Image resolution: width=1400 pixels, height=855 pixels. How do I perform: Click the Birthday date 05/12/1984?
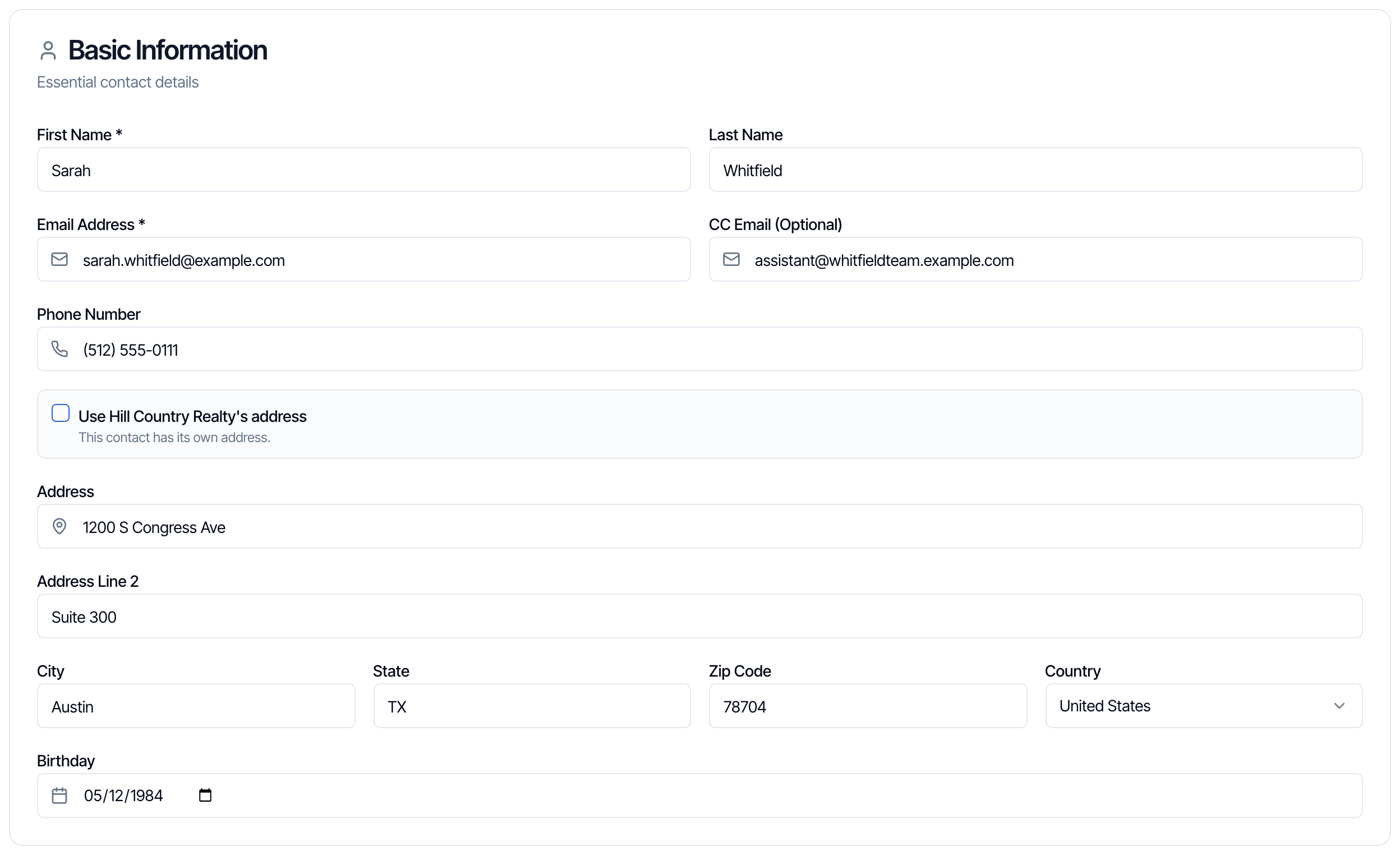click(123, 796)
